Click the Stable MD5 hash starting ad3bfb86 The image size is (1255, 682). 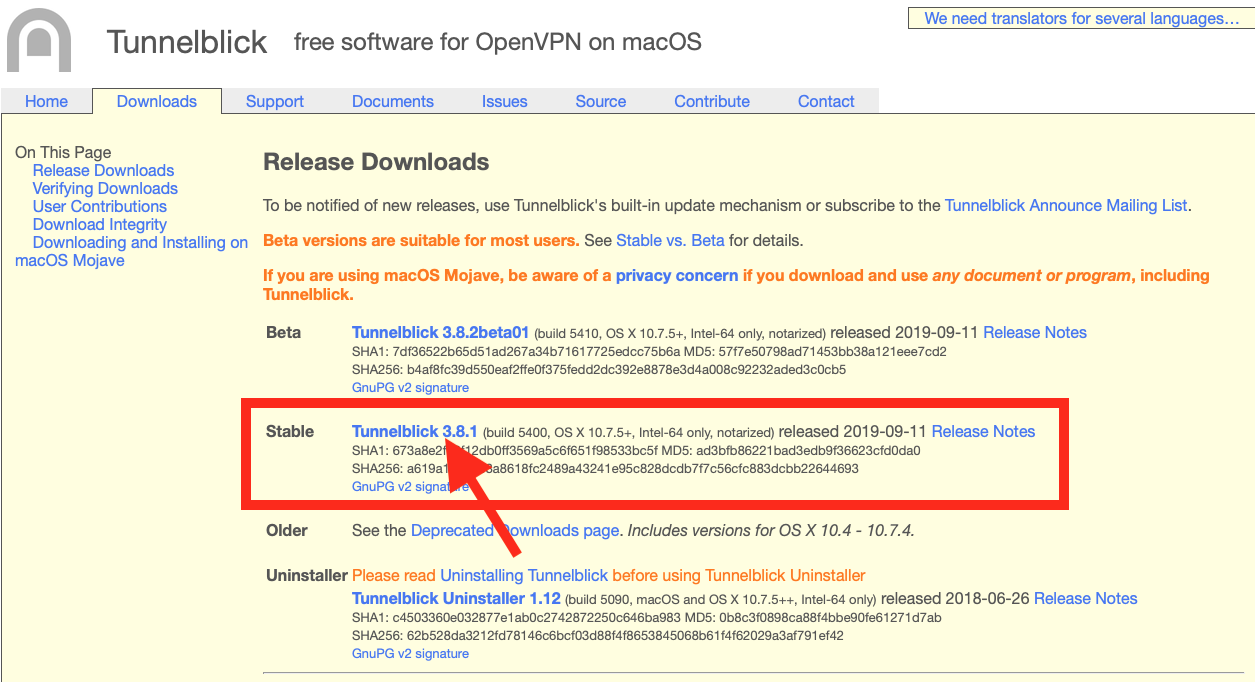tap(808, 450)
